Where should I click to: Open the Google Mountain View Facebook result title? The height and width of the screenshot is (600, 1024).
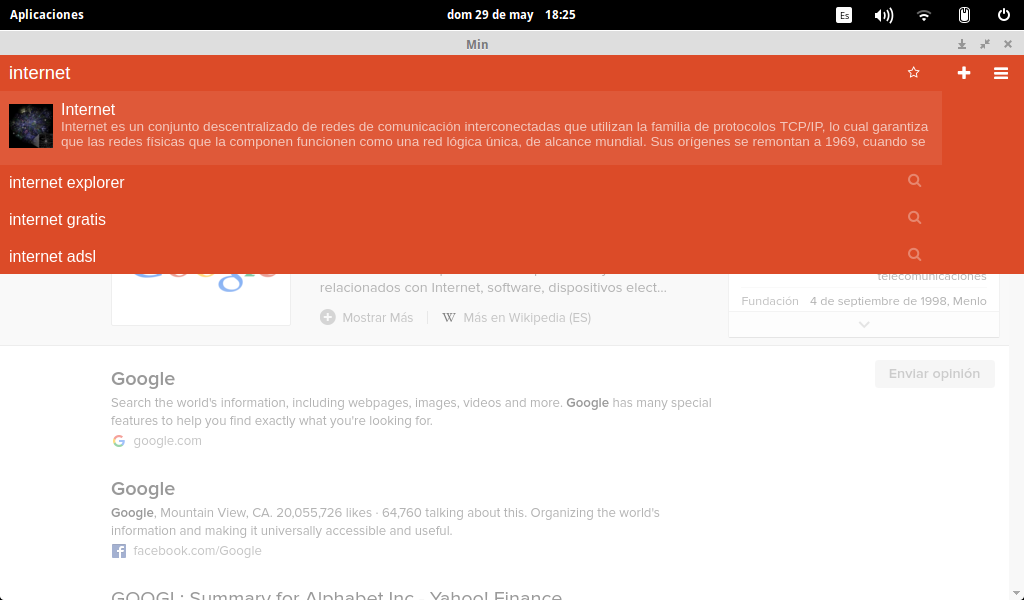(143, 488)
